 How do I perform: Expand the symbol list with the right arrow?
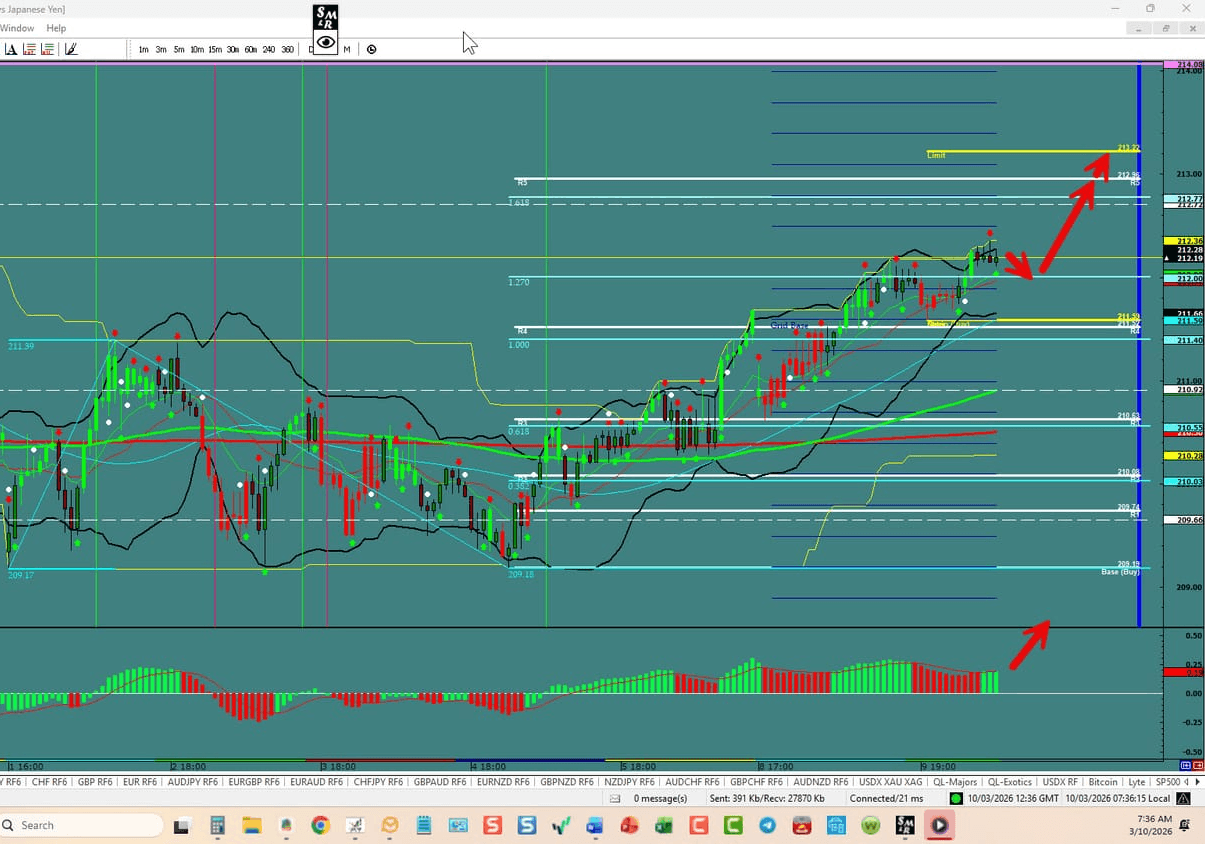[1199, 782]
